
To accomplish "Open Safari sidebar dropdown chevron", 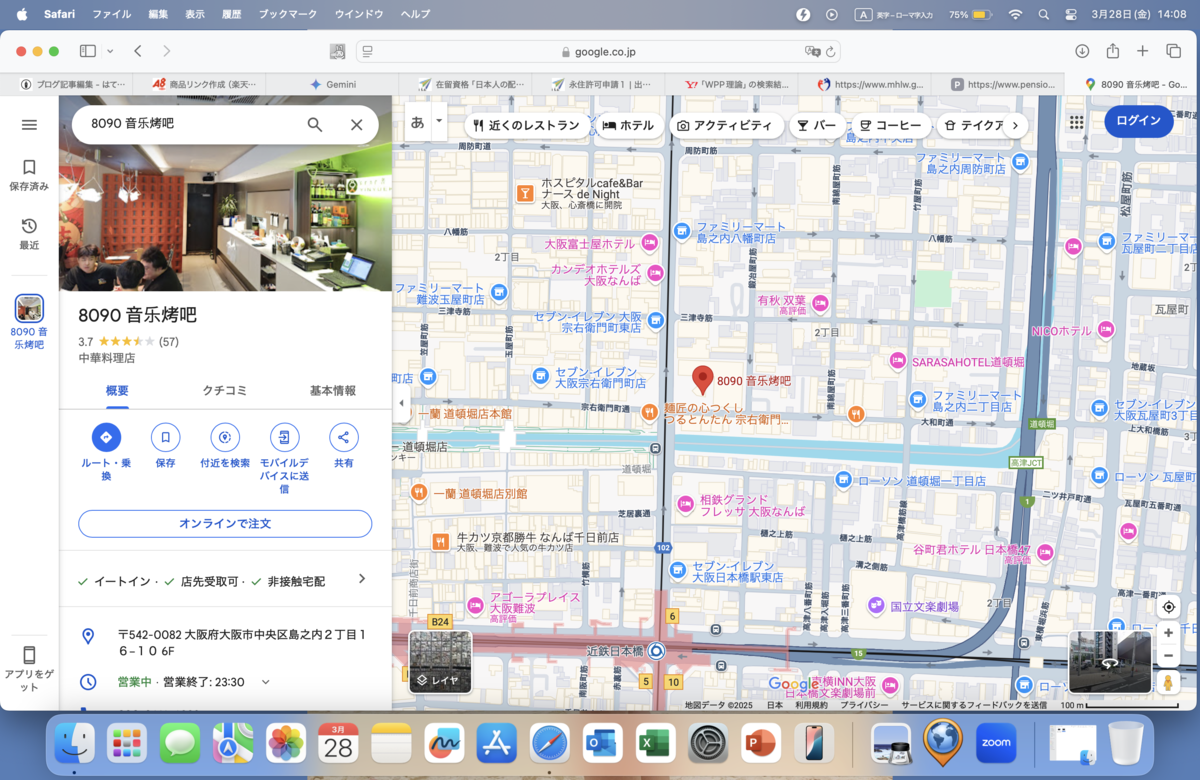I will click(x=110, y=51).
